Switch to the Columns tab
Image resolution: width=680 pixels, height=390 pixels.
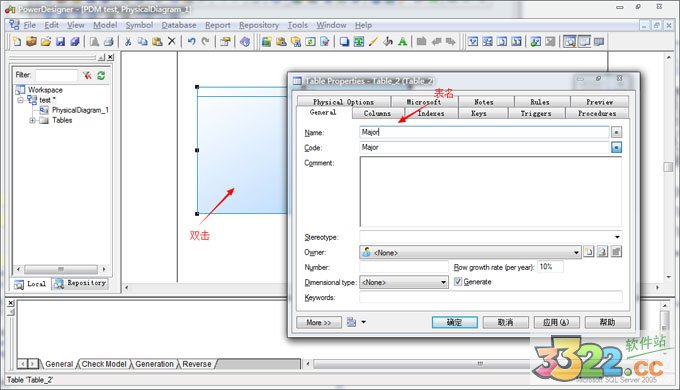[377, 113]
